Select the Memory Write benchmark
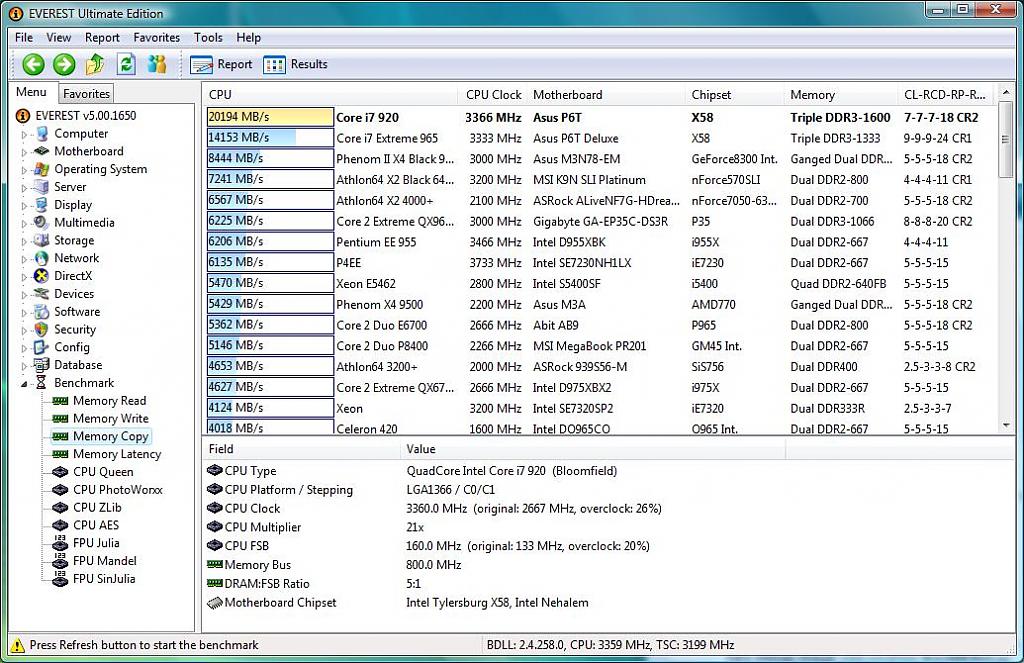The height and width of the screenshot is (663, 1024). coord(110,418)
